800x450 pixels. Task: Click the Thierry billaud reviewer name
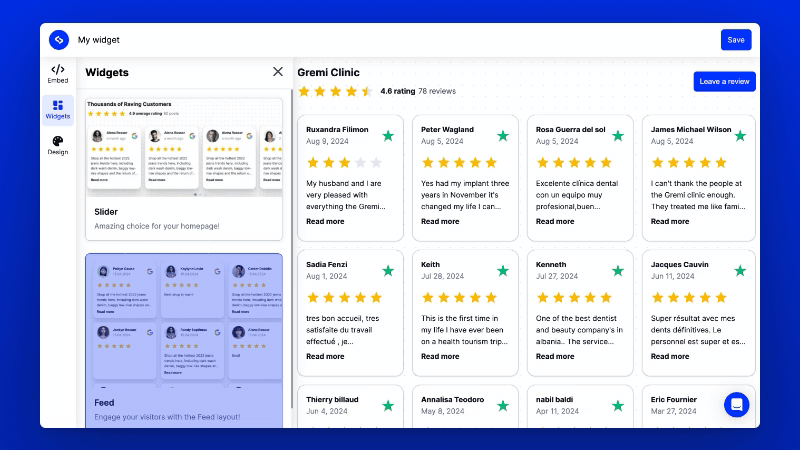click(332, 399)
